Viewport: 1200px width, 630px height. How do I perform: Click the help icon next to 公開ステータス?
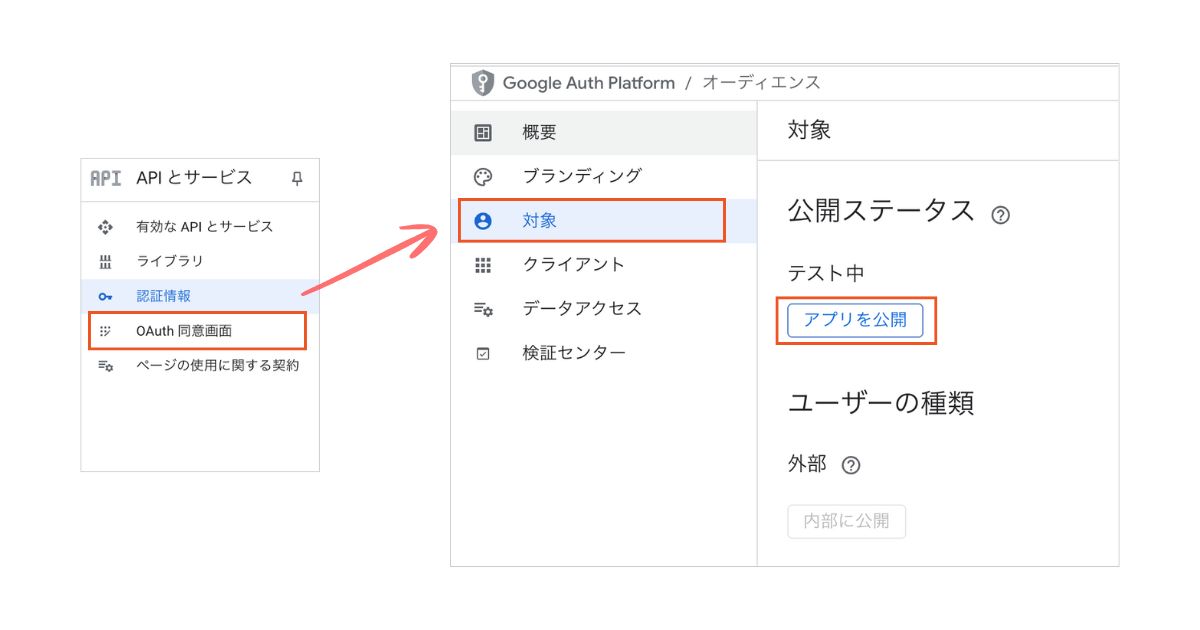pyautogui.click(x=1000, y=215)
